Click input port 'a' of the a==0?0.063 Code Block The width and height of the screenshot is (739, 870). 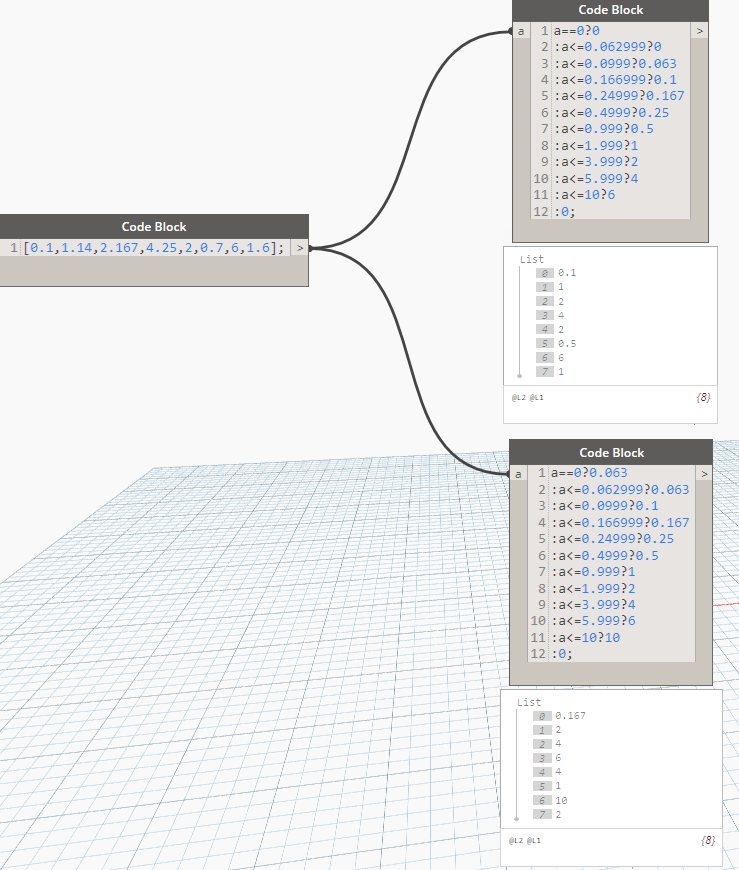(x=518, y=474)
